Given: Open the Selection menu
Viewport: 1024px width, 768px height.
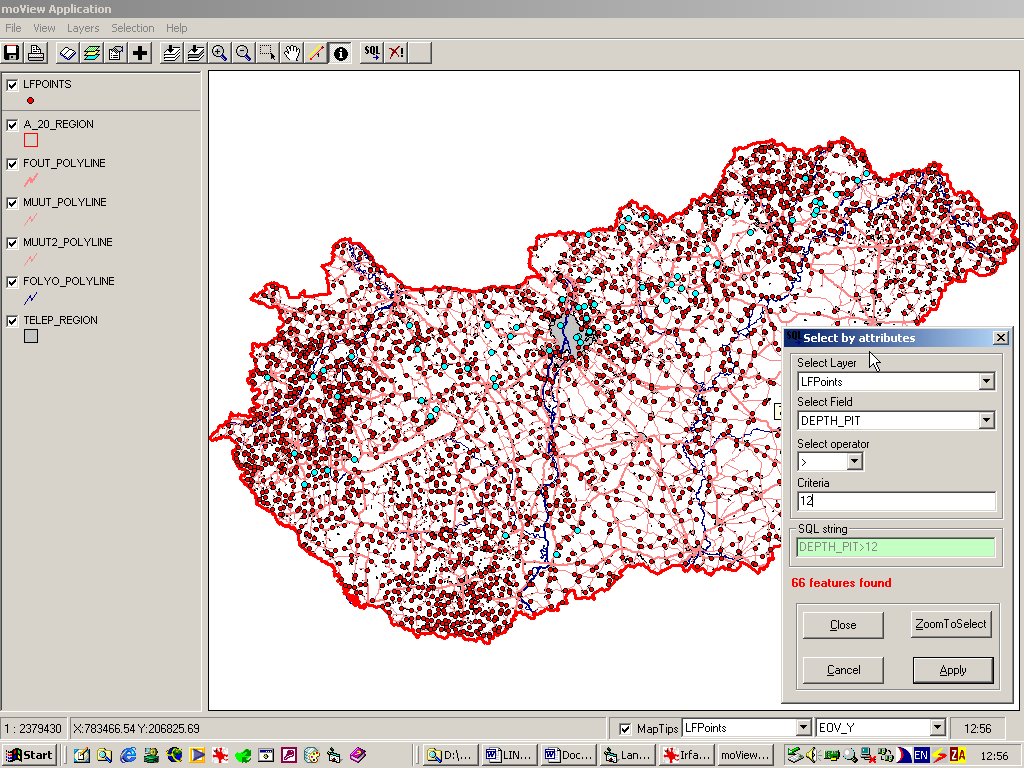Looking at the screenshot, I should [133, 28].
